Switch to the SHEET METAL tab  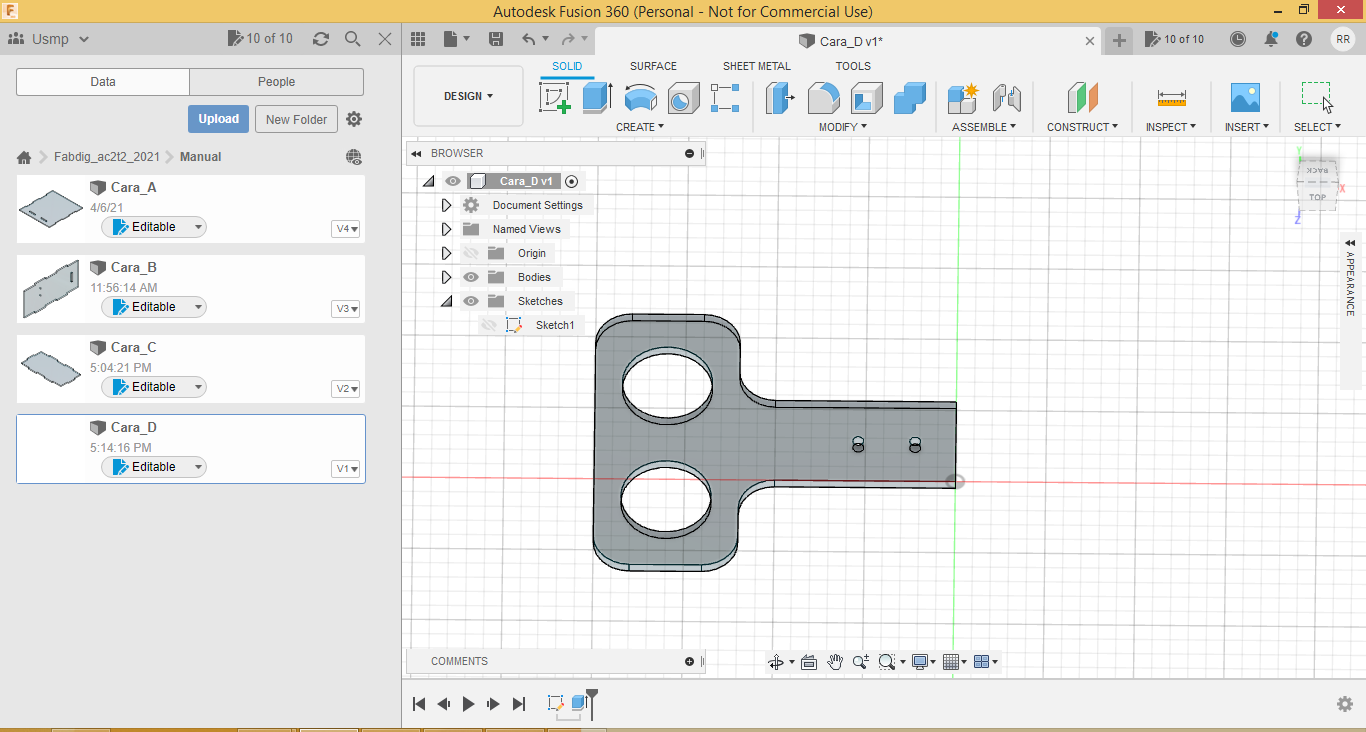coord(756,66)
